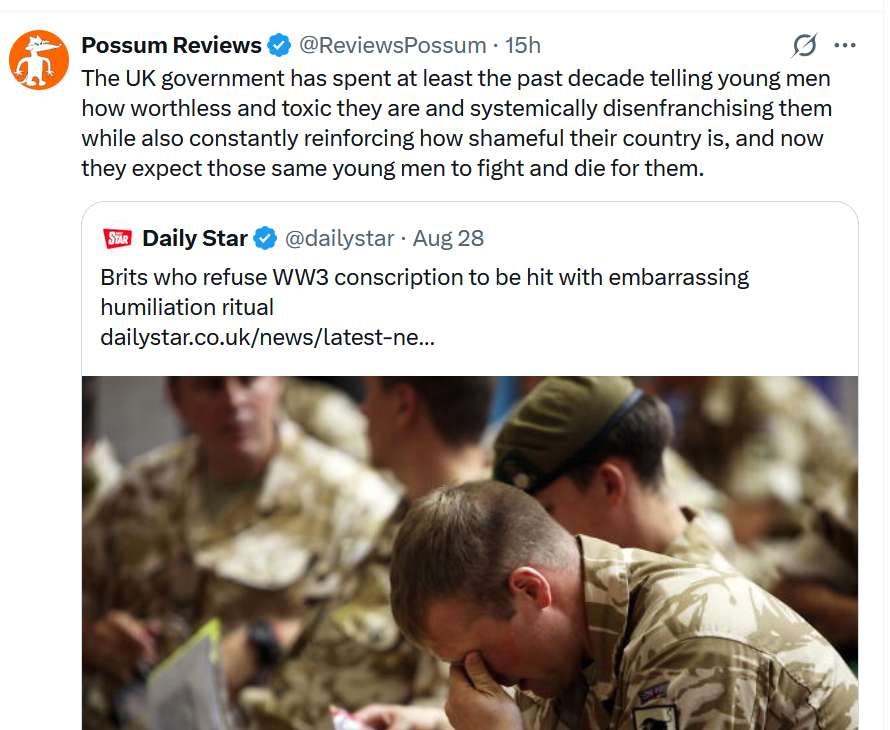The height and width of the screenshot is (730, 890).
Task: Click the UK government post body text
Action: coord(456,123)
